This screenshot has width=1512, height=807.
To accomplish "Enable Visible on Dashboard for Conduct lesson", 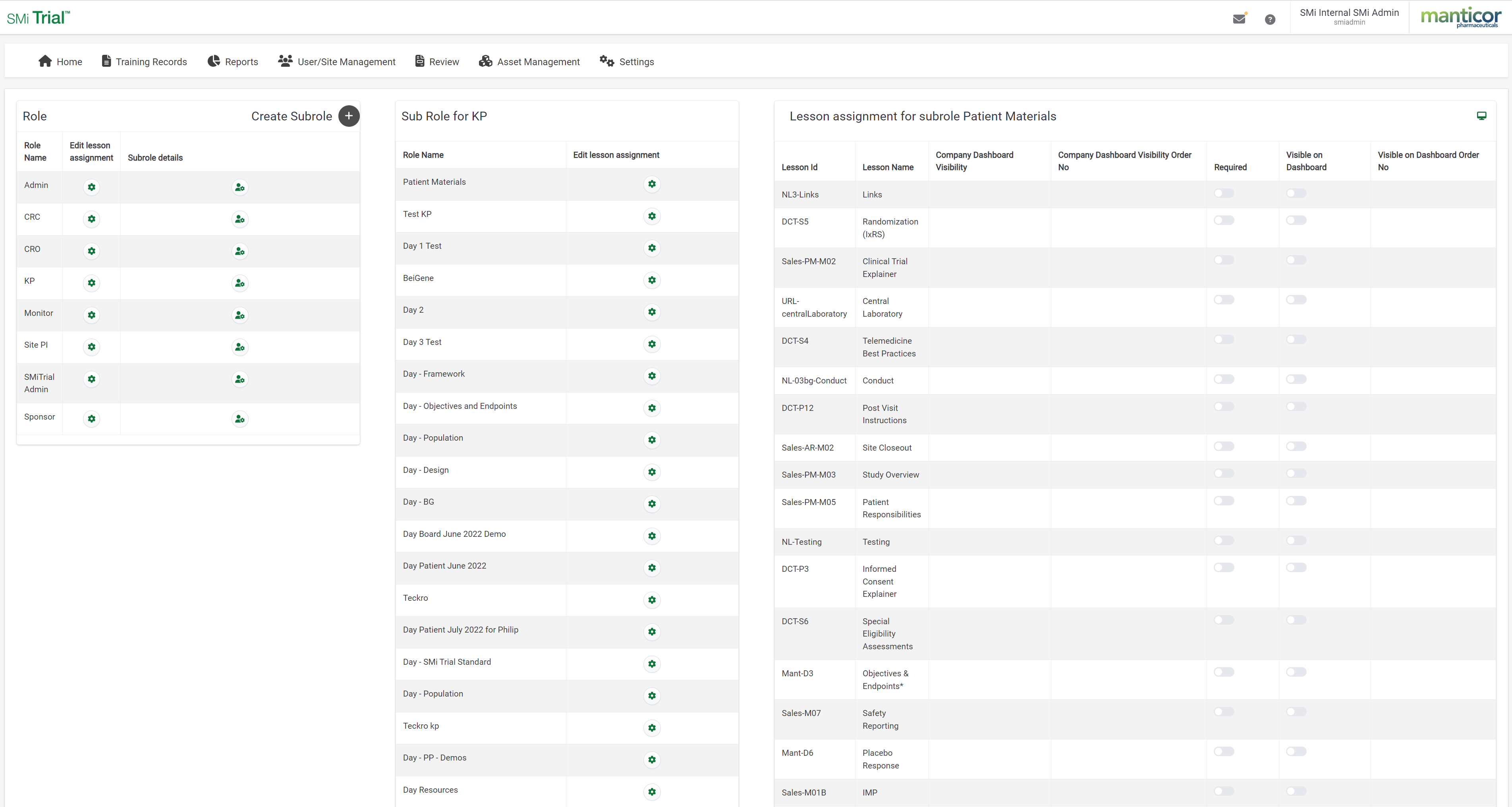I will (x=1296, y=379).
